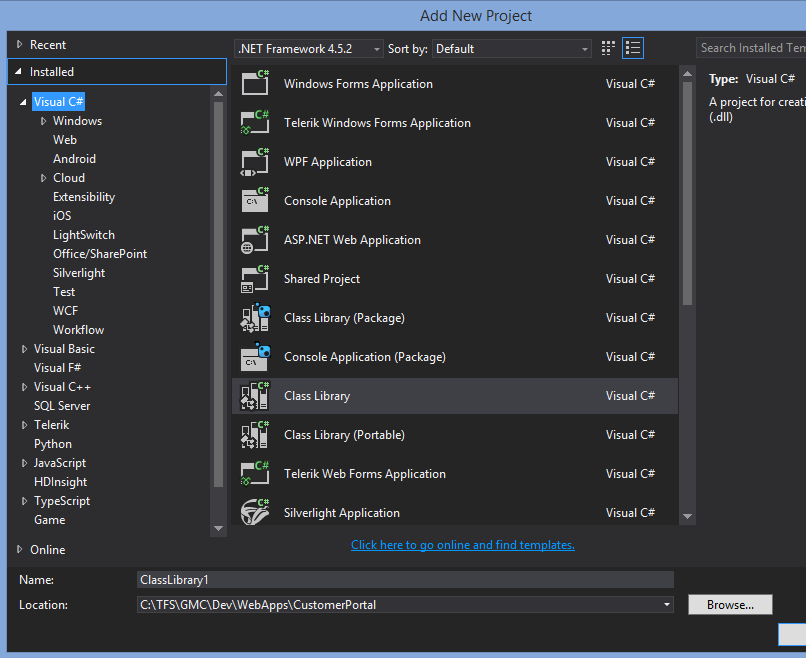Select the WPF Application label
The width and height of the screenshot is (806, 658).
(x=328, y=162)
